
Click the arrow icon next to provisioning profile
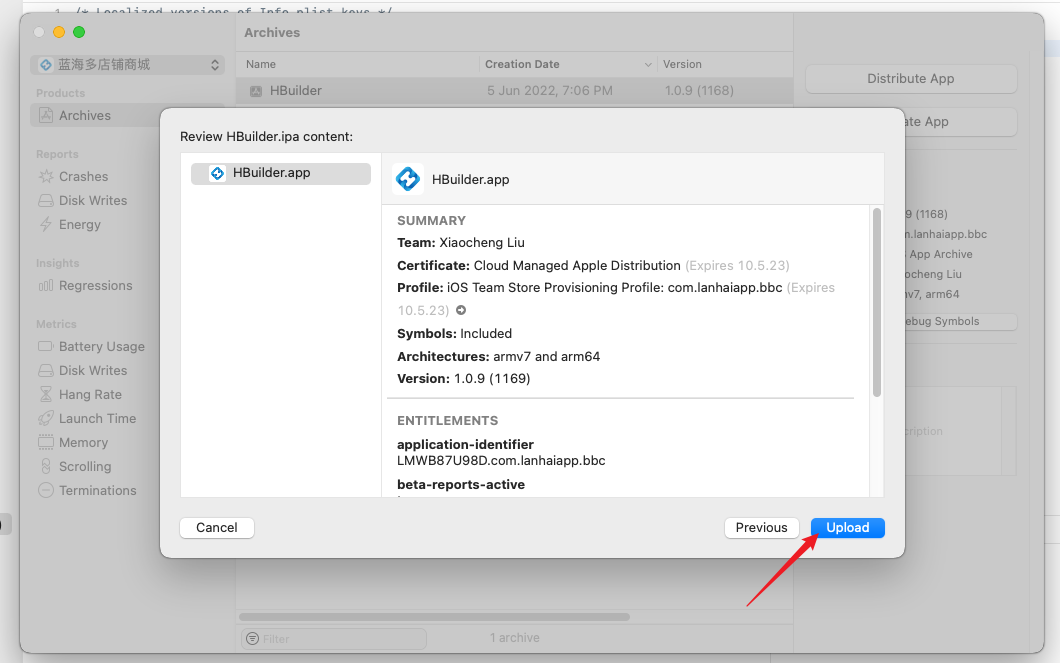pyautogui.click(x=461, y=310)
